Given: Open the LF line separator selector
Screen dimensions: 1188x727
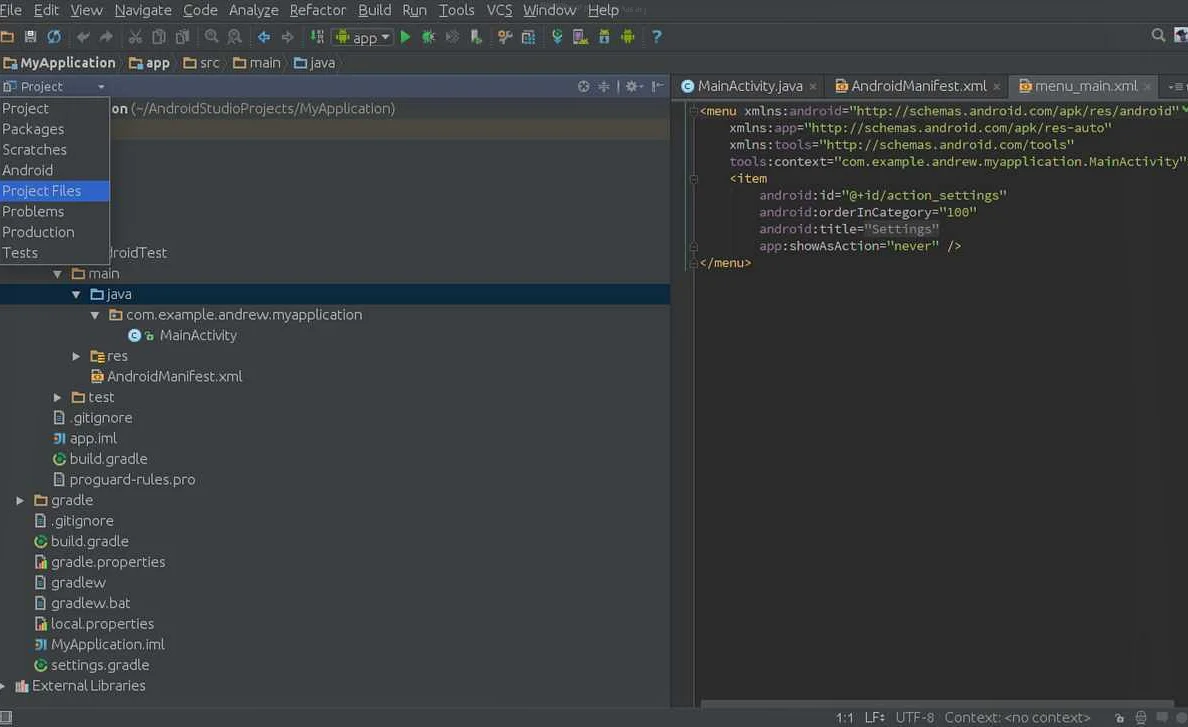Looking at the screenshot, I should point(874,717).
